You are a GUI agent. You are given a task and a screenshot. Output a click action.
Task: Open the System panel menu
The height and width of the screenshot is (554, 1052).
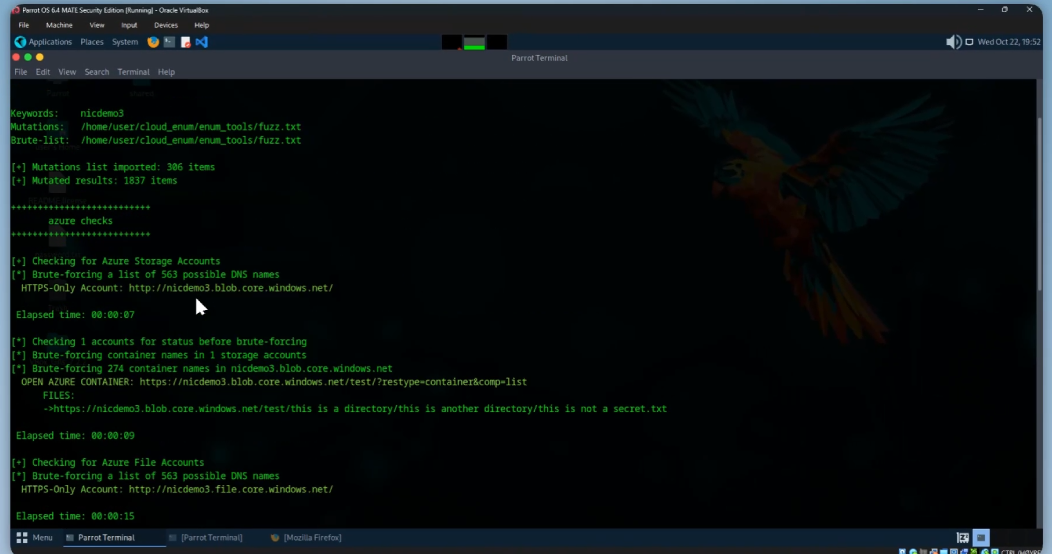pos(125,42)
